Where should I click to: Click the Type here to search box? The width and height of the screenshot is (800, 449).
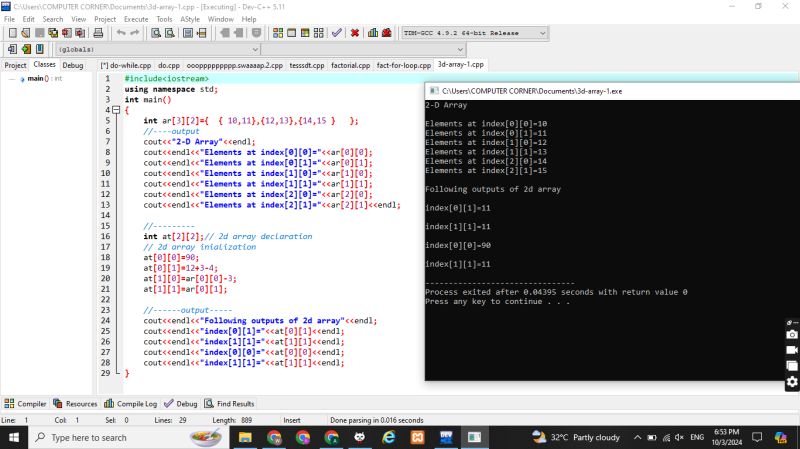[x=128, y=437]
